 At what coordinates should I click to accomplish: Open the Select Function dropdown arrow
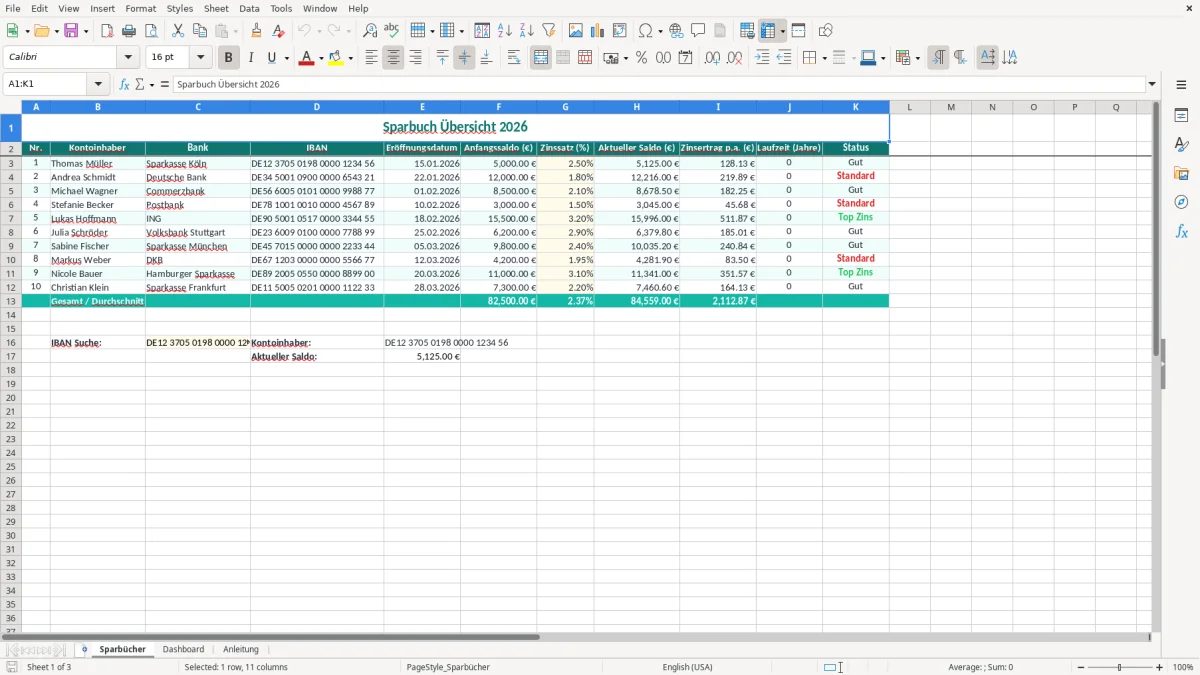tap(152, 84)
